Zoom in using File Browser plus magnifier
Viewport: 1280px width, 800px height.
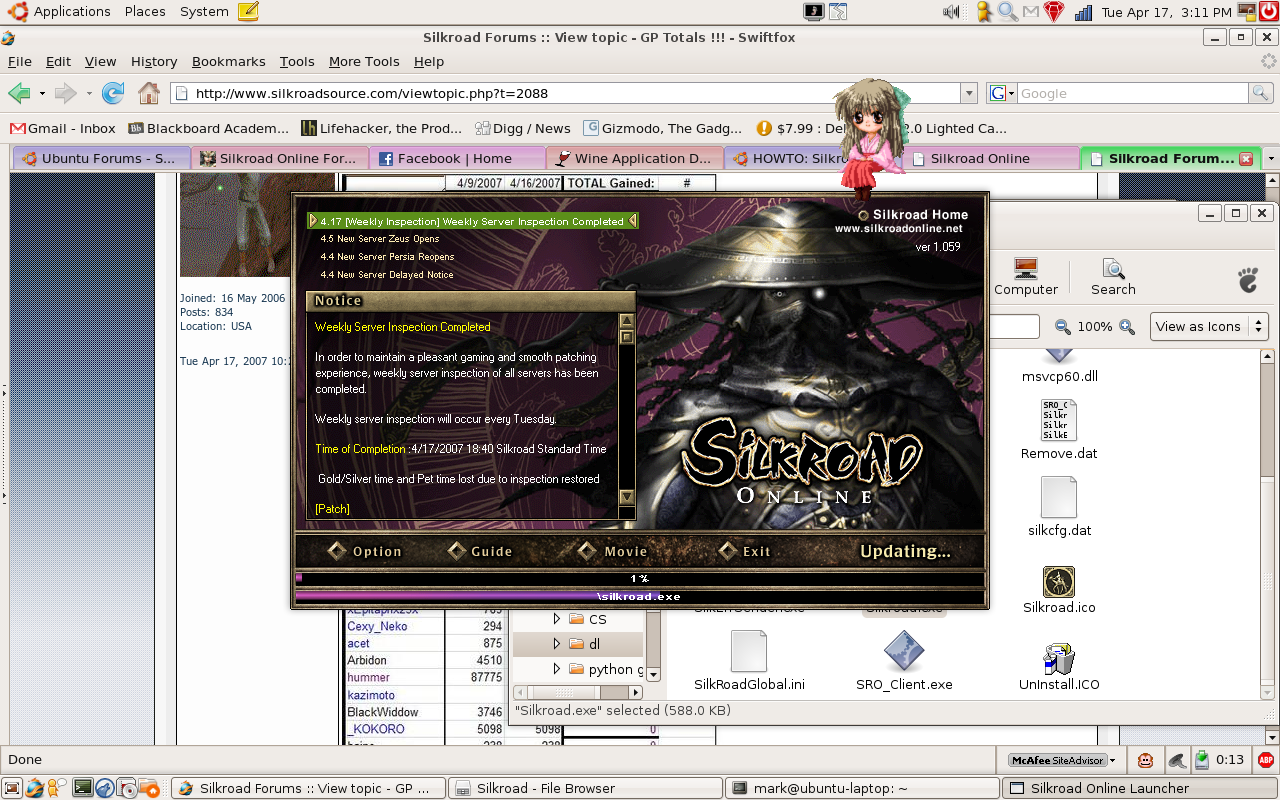point(1127,327)
